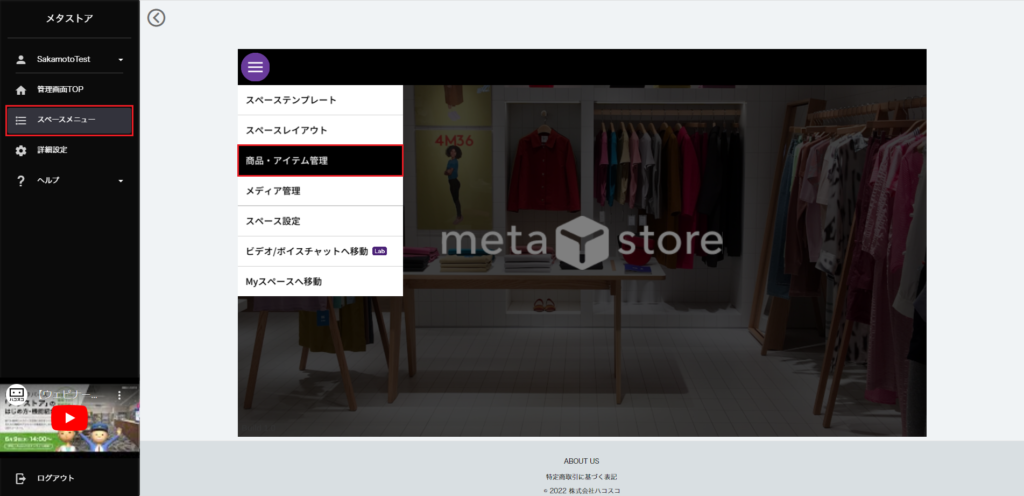Select Myスペースへ移動 menu item
The width and height of the screenshot is (1024, 496).
coord(320,281)
